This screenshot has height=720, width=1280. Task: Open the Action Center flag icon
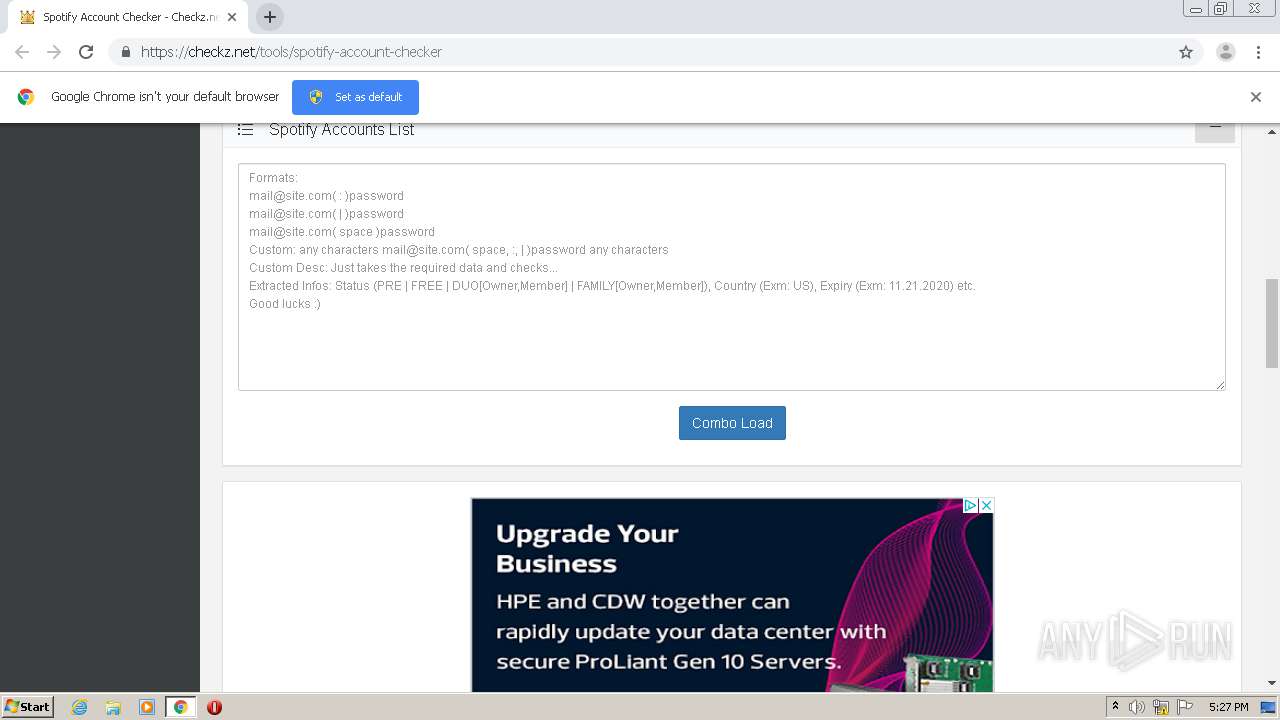(x=1184, y=707)
